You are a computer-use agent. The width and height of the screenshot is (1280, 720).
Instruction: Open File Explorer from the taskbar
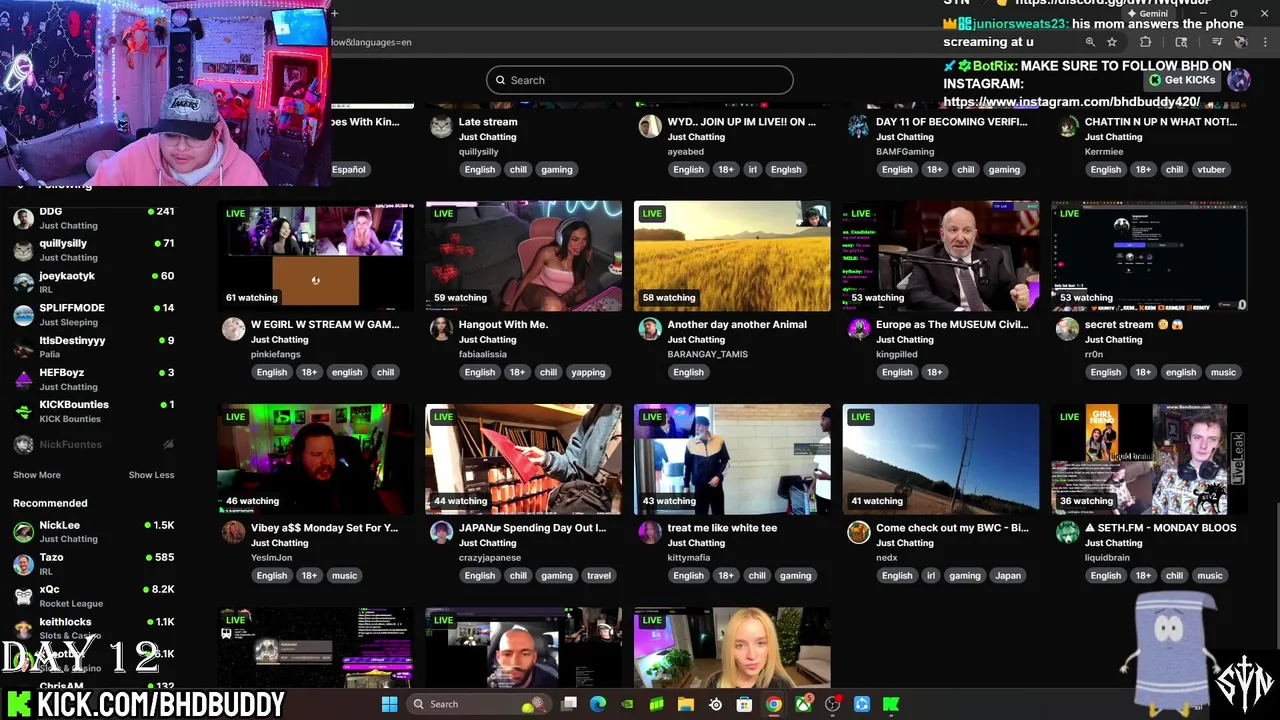click(686, 704)
